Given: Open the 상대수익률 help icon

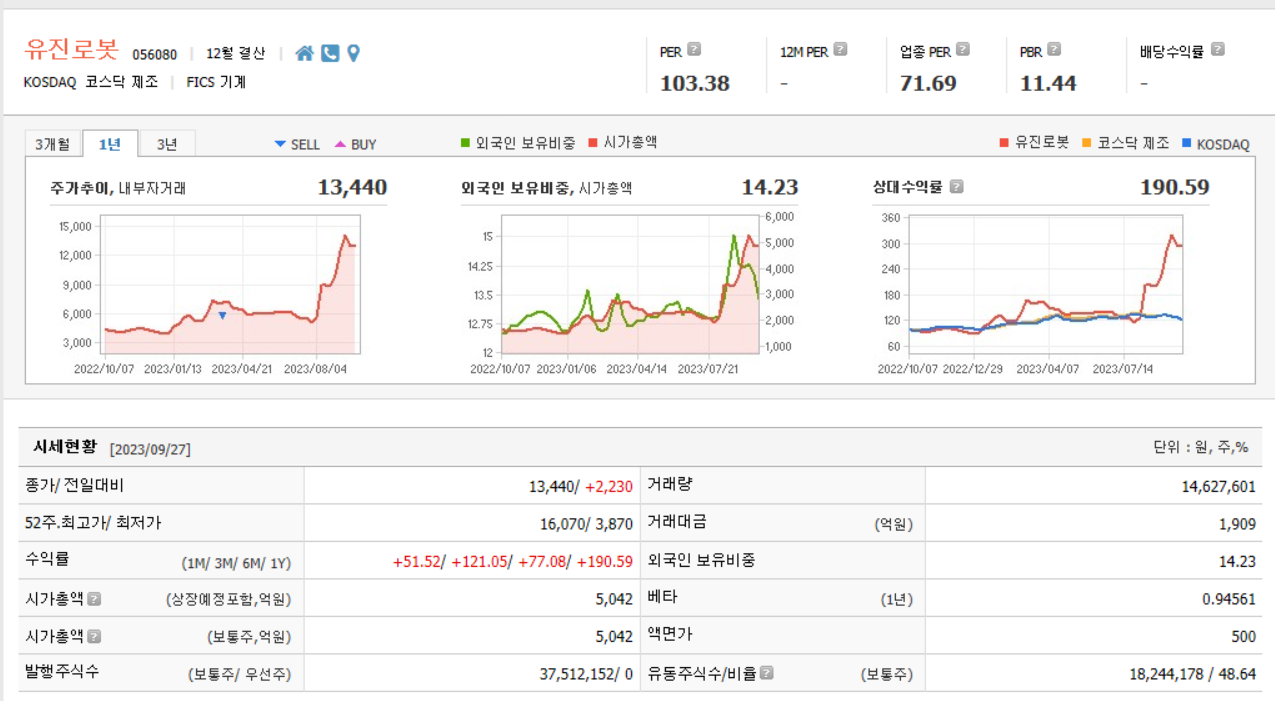Looking at the screenshot, I should coord(956,186).
